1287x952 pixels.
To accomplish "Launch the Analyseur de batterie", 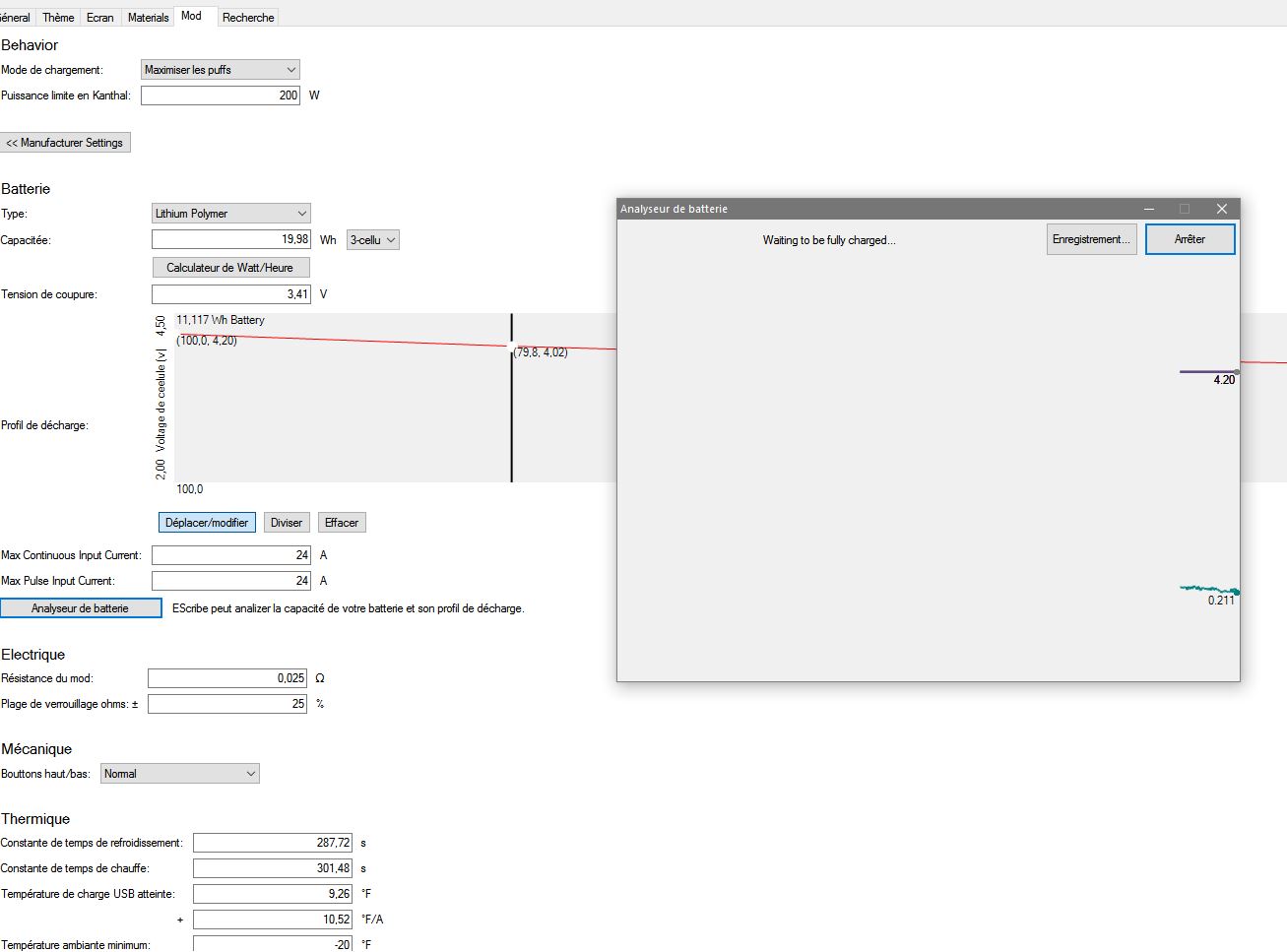I will (x=81, y=608).
